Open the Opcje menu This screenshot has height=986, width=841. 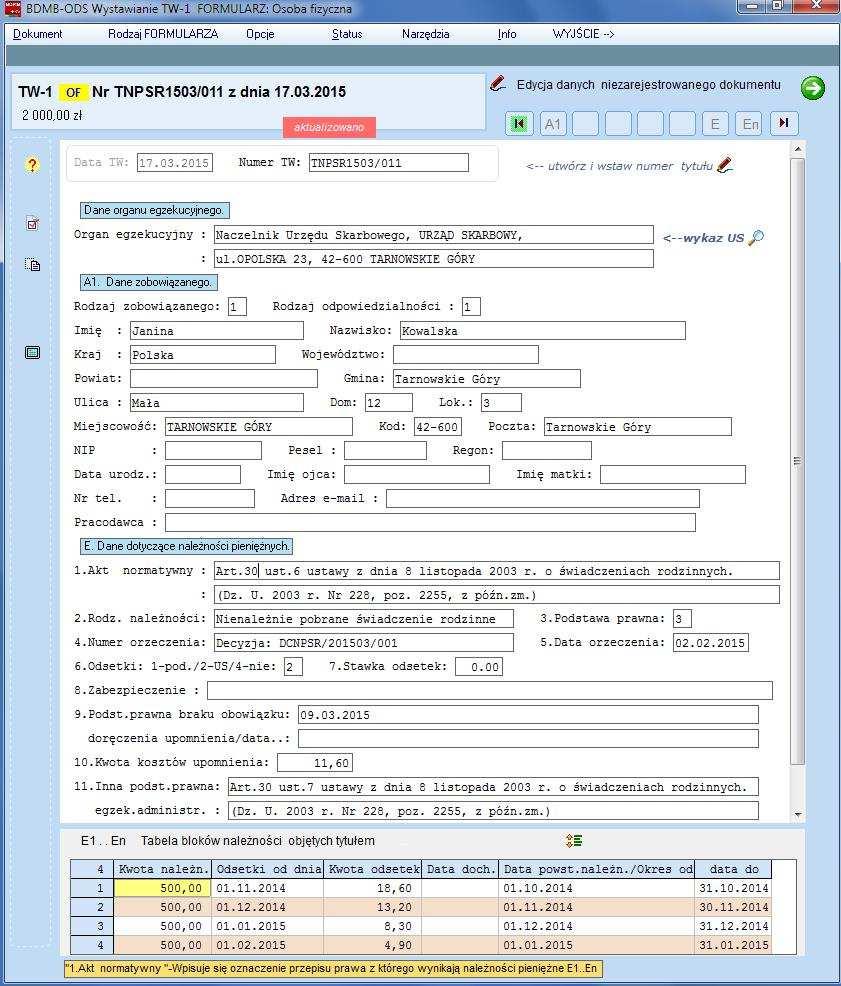pyautogui.click(x=260, y=34)
